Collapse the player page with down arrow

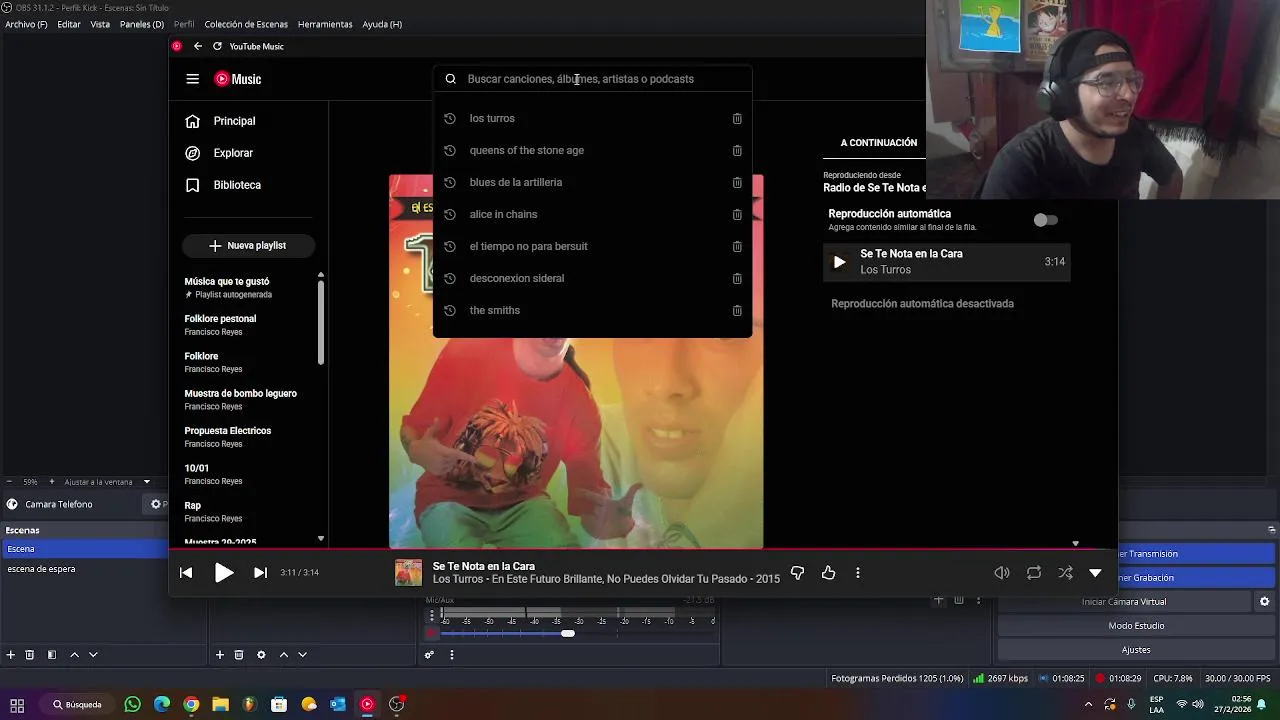(1095, 573)
